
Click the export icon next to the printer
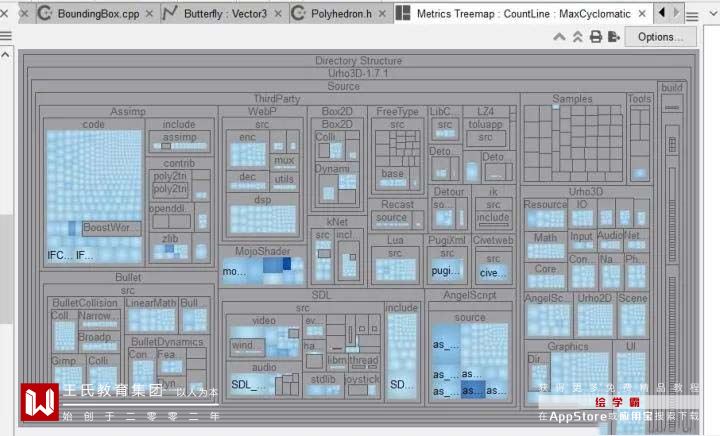point(614,37)
